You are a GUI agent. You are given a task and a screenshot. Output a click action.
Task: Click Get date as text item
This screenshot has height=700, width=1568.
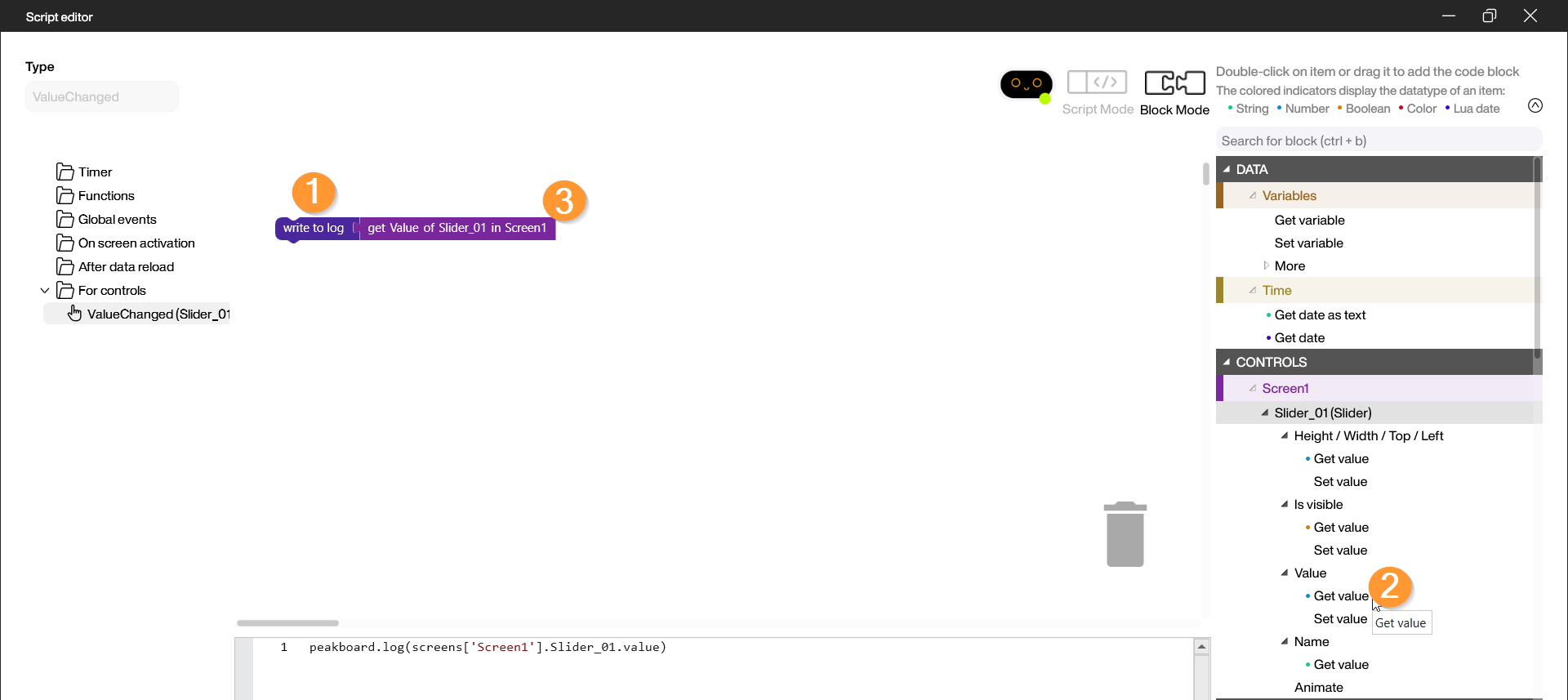pyautogui.click(x=1319, y=315)
